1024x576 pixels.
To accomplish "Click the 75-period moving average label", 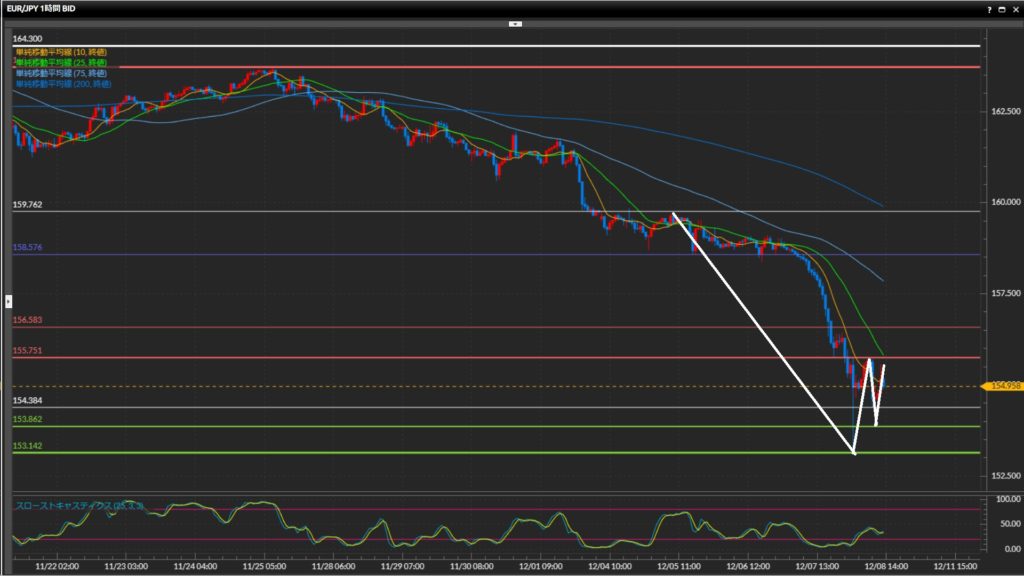I will [60, 74].
